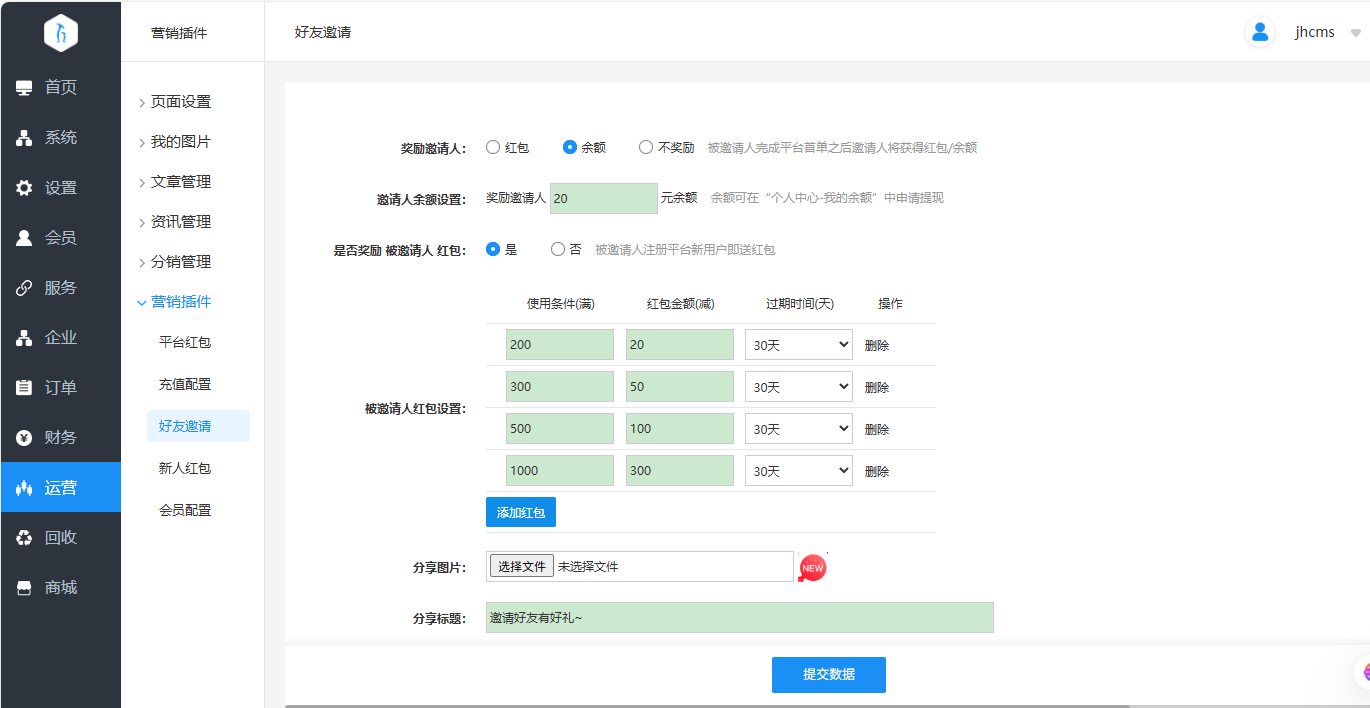Select the 不奖励 radio button
The height and width of the screenshot is (708, 1370).
[x=646, y=147]
